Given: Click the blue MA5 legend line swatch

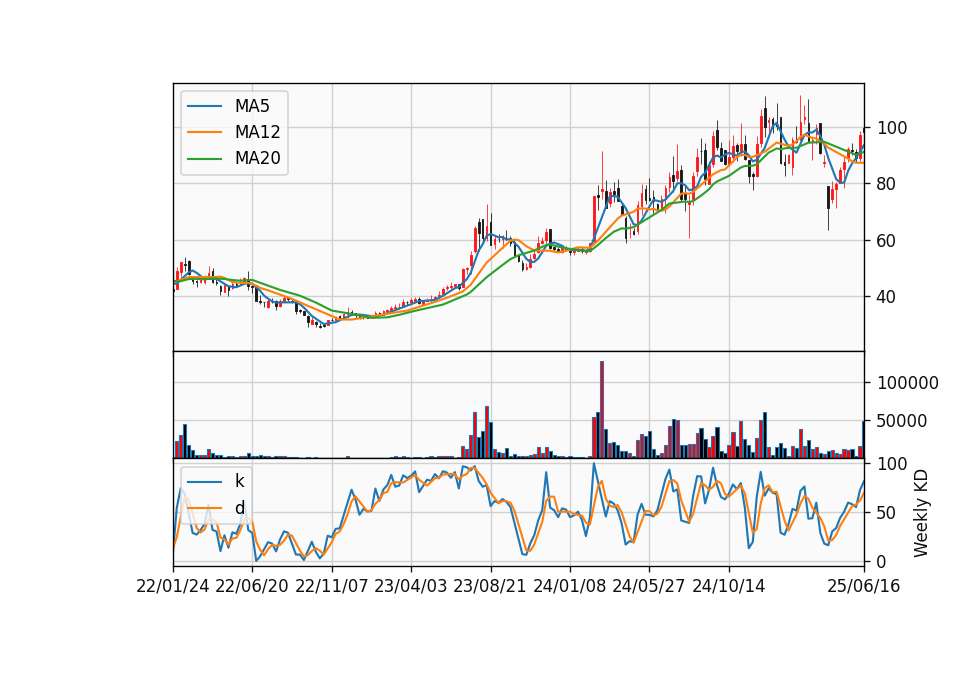Looking at the screenshot, I should (204, 106).
